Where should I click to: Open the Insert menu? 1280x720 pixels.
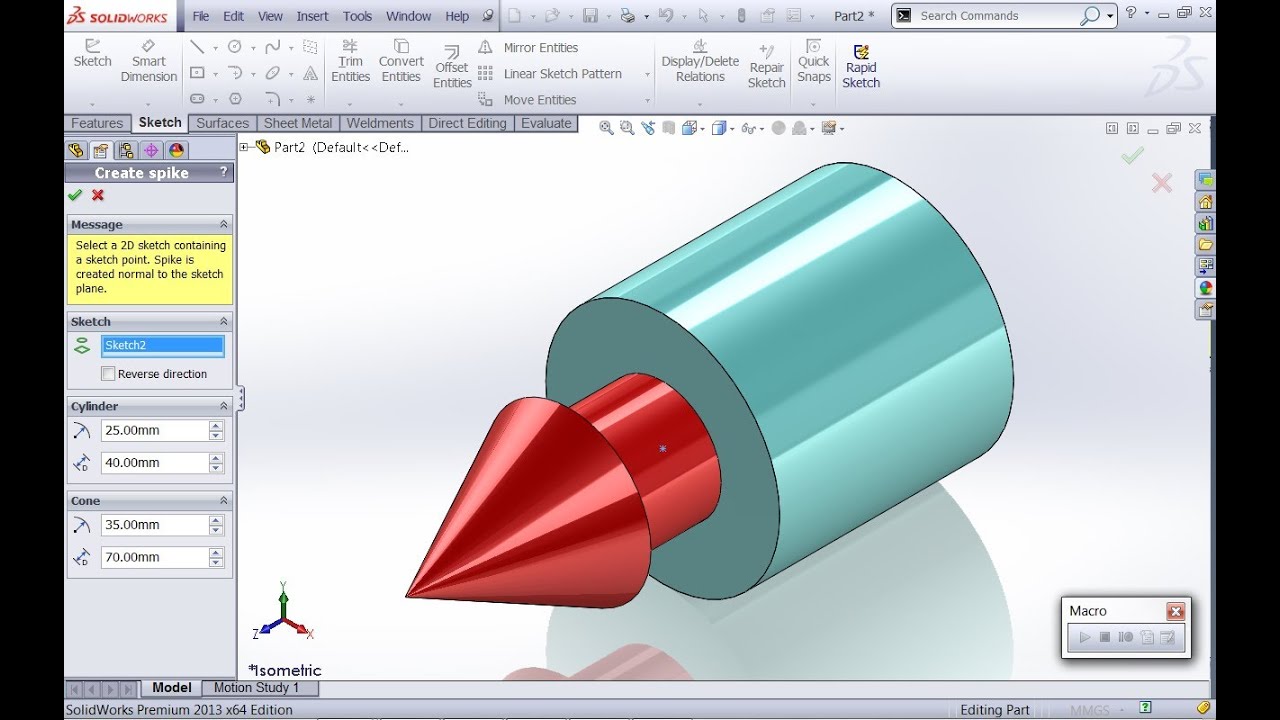tap(312, 16)
